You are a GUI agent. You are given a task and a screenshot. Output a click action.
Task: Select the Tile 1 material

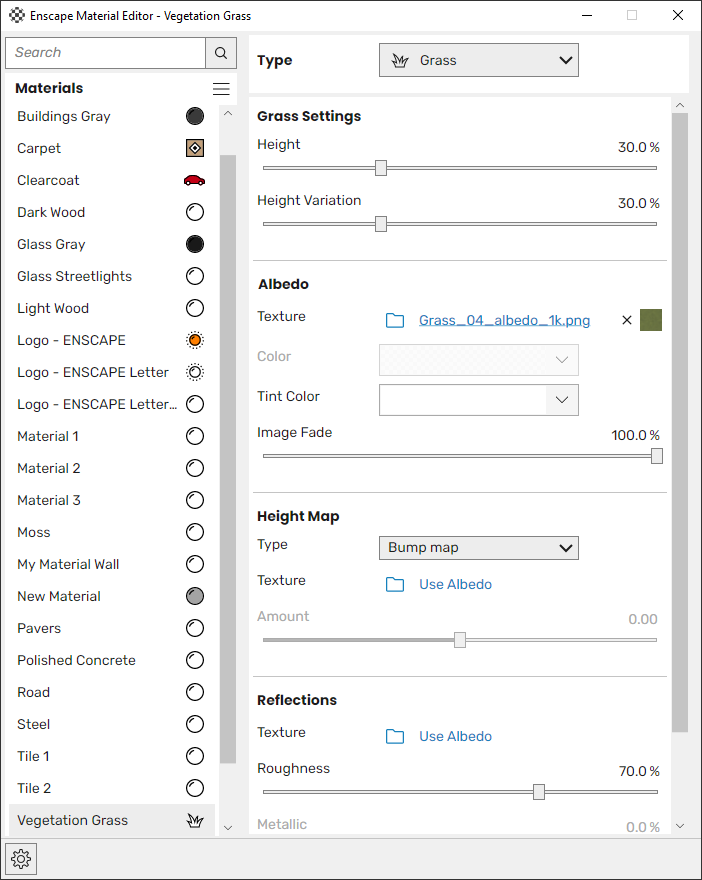click(112, 756)
